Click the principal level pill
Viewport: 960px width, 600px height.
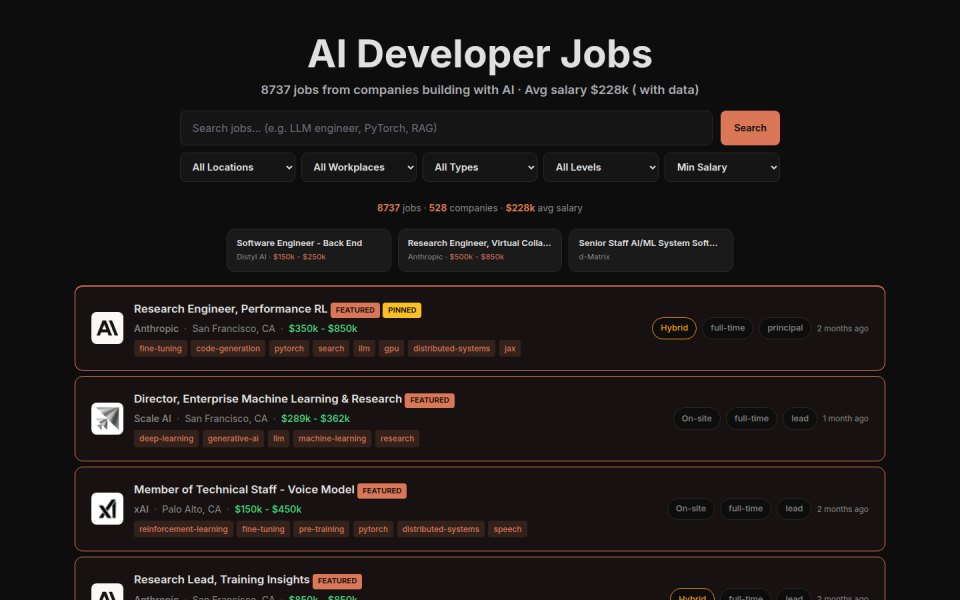tap(785, 328)
